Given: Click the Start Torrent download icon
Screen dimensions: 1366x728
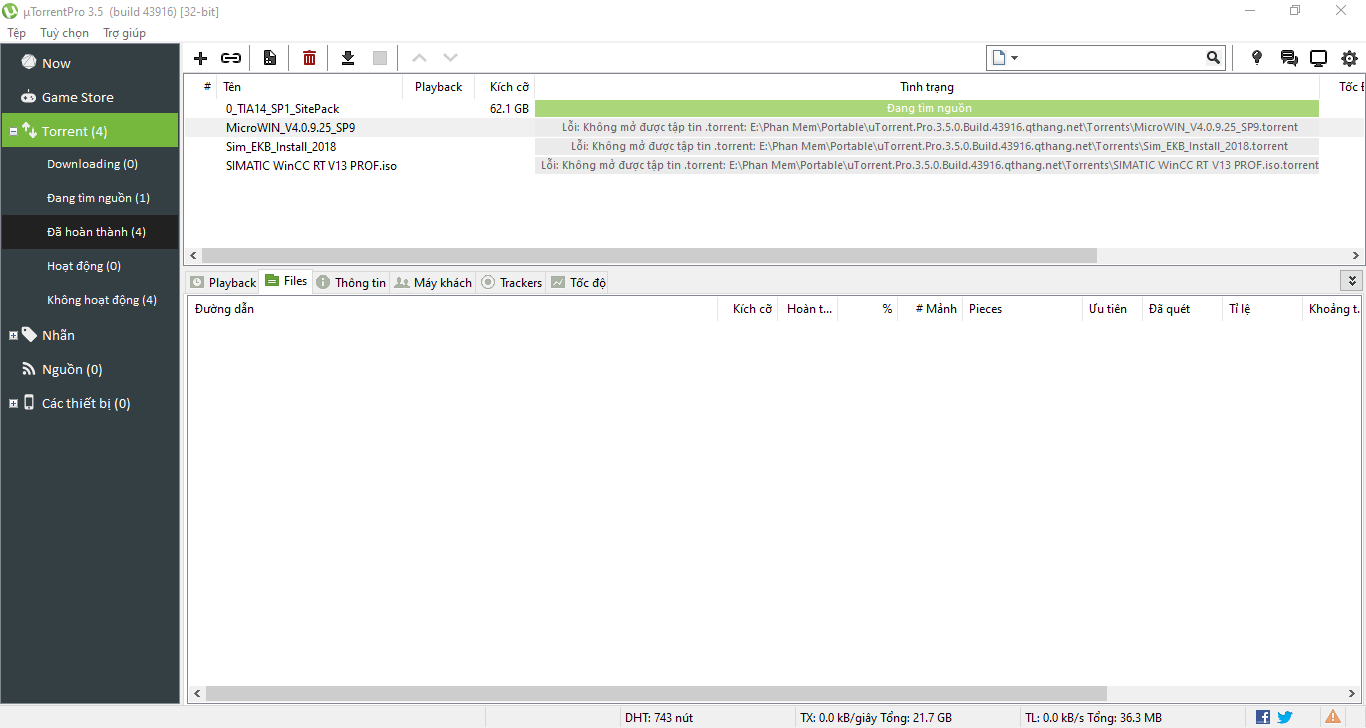Looking at the screenshot, I should point(348,58).
